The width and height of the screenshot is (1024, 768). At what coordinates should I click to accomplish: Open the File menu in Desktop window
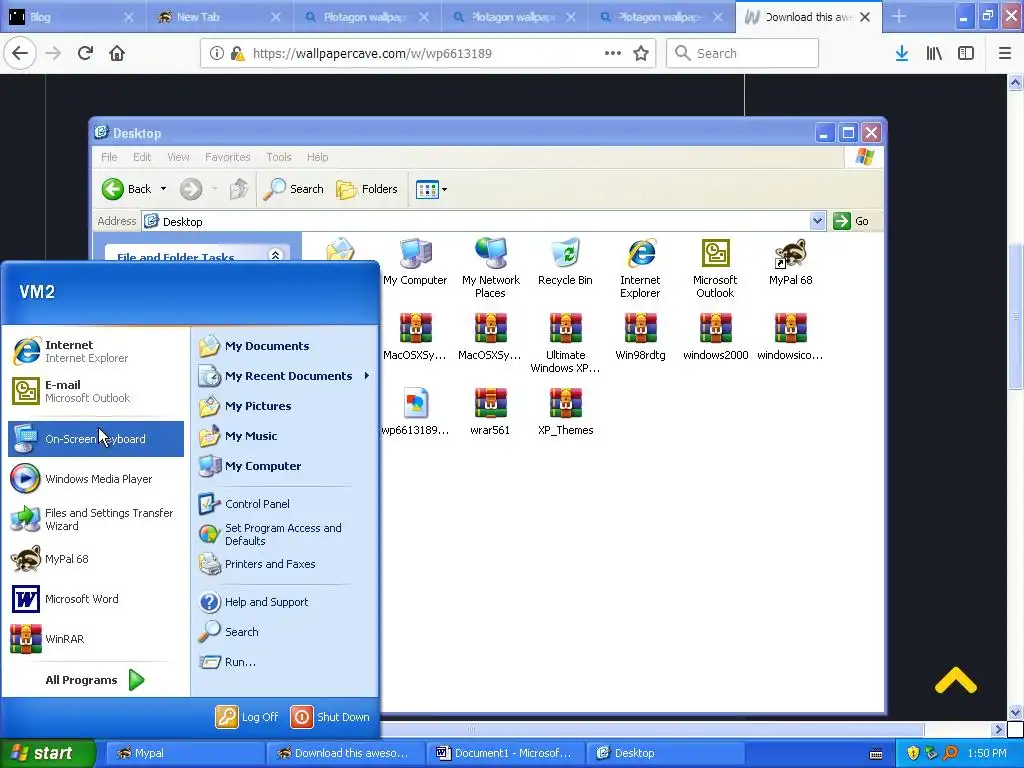point(109,157)
